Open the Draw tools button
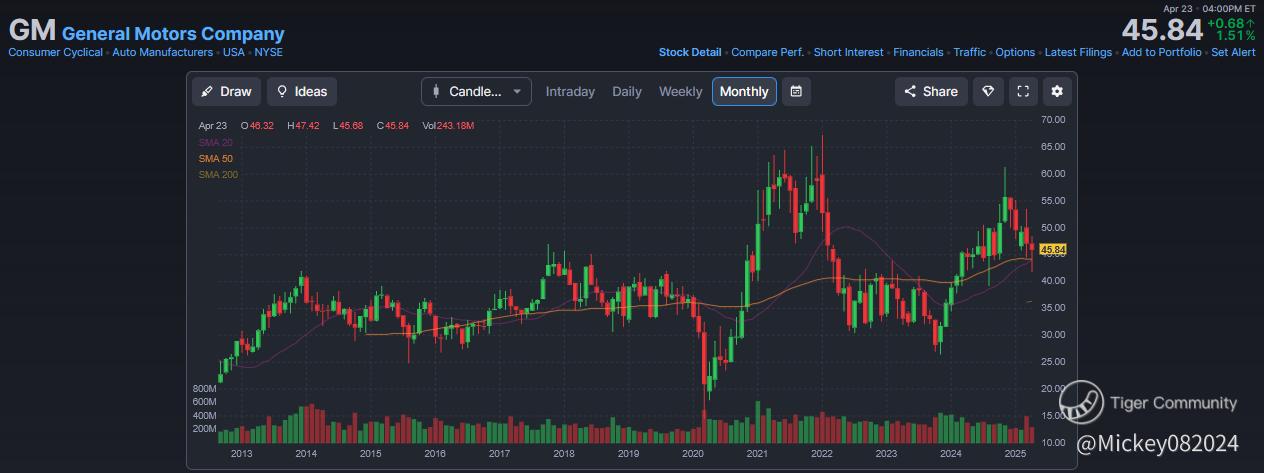The image size is (1264, 473). click(226, 91)
